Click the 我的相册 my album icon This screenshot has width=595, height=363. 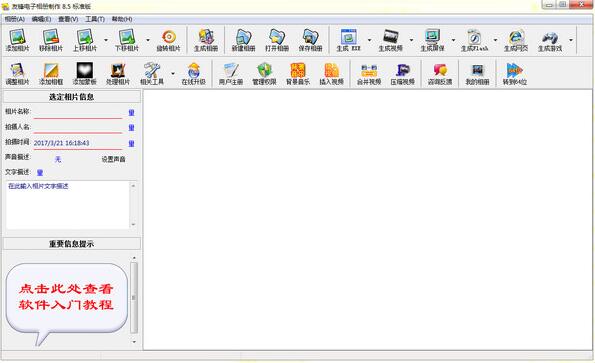(x=477, y=71)
